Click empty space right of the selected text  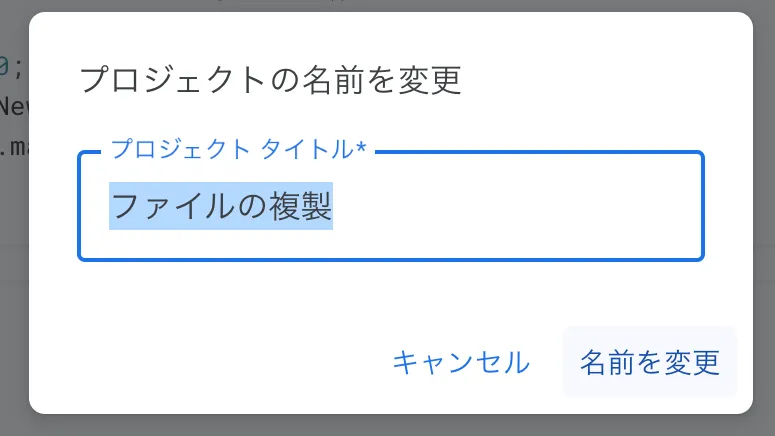520,207
